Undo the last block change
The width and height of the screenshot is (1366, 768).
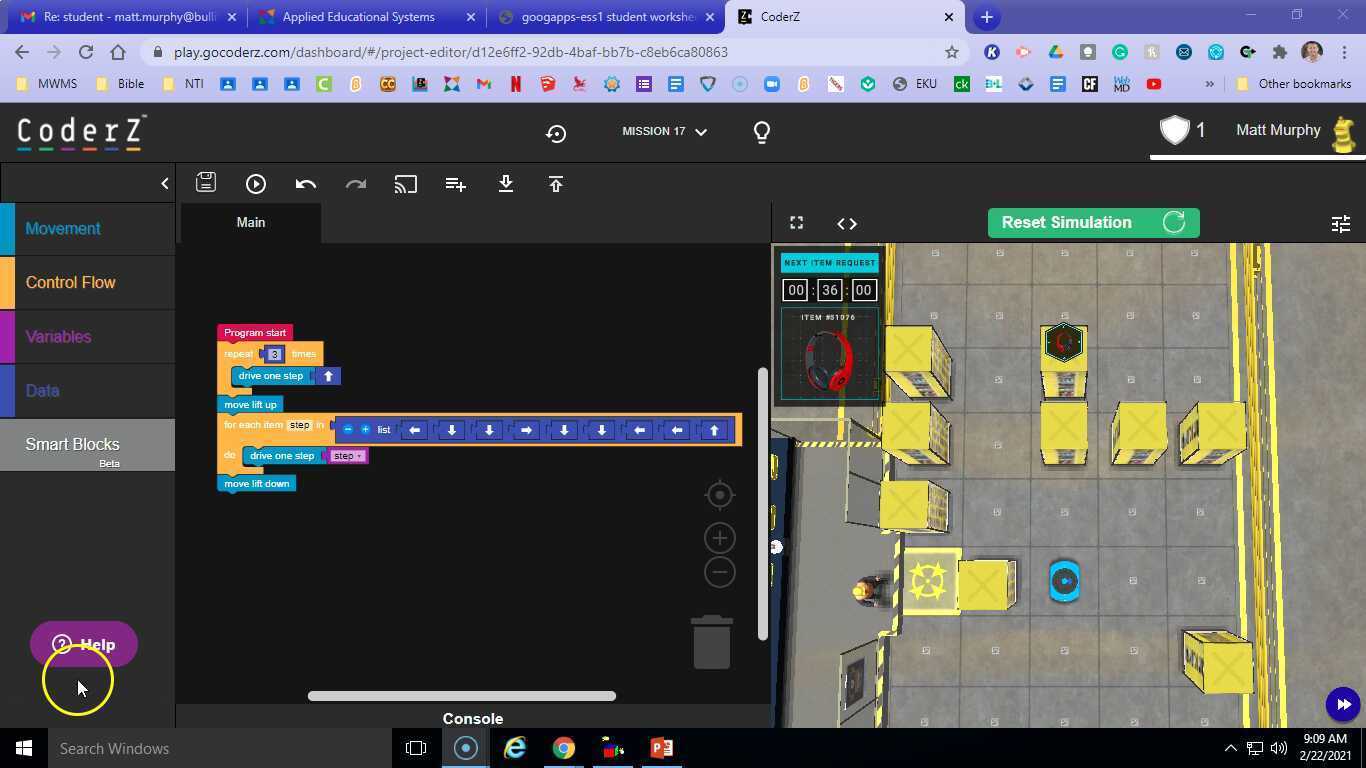pos(306,183)
